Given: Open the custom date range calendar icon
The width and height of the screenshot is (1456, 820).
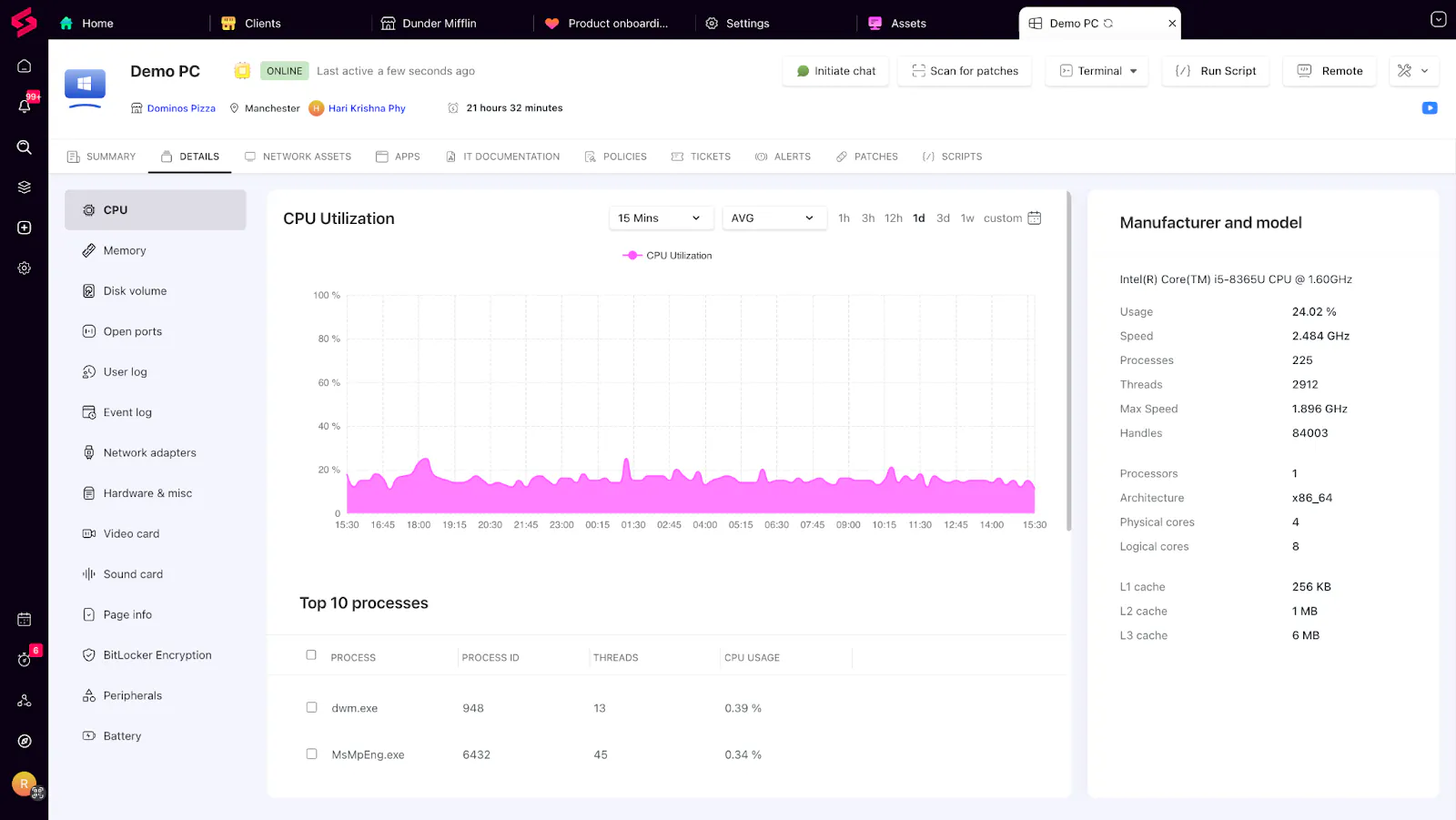Looking at the screenshot, I should click(1034, 218).
